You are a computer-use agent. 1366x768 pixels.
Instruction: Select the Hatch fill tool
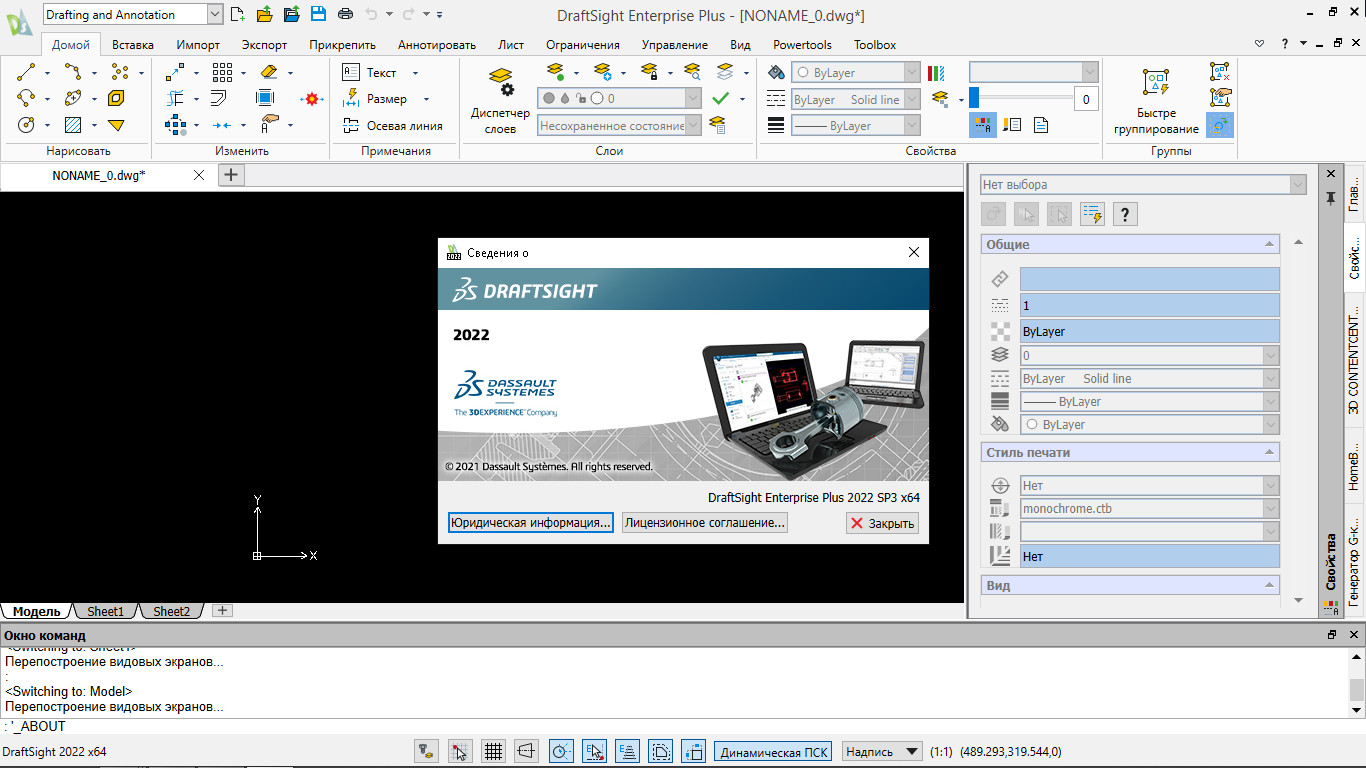73,125
